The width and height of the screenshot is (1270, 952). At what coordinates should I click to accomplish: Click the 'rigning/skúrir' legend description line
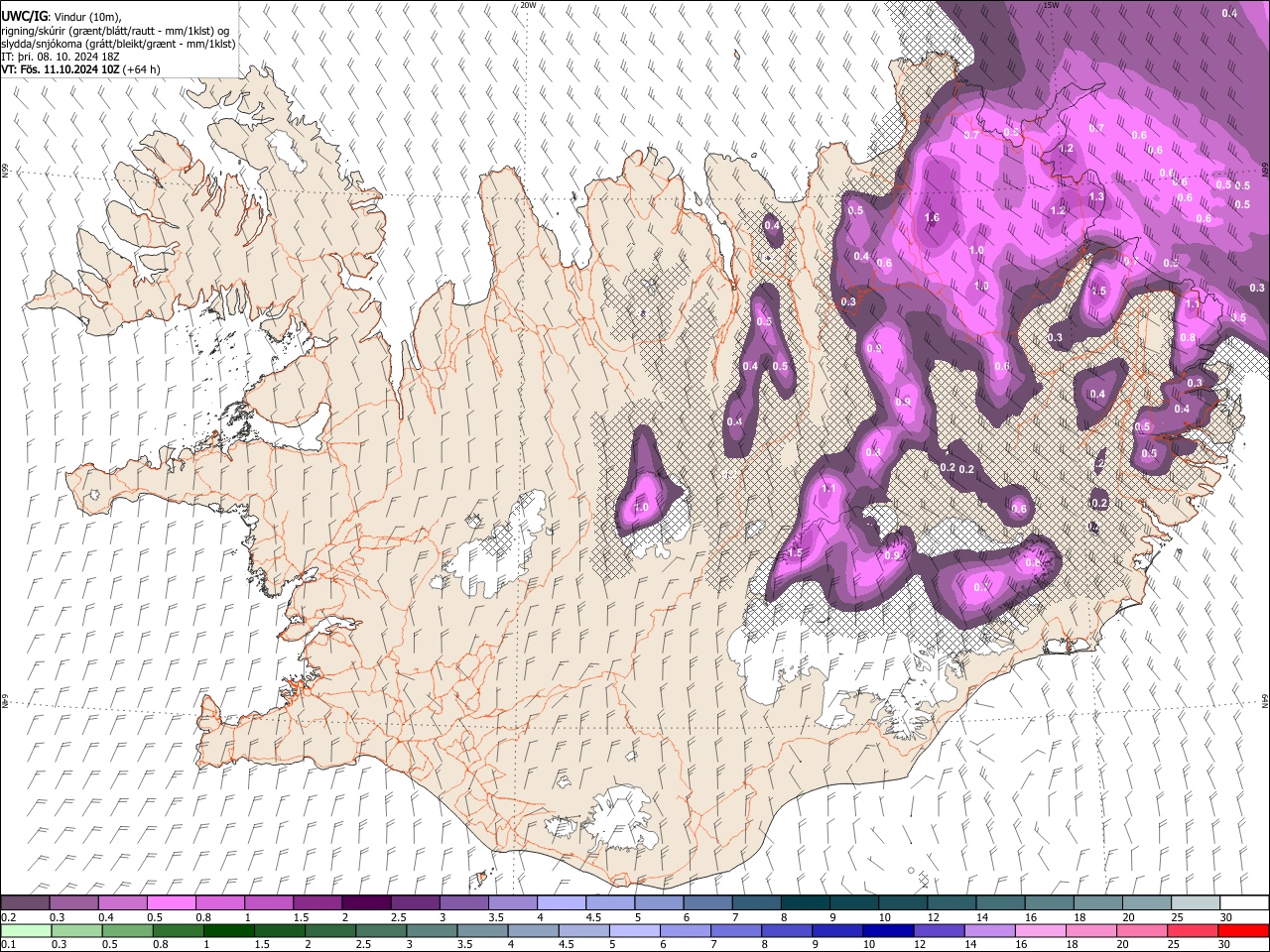pyautogui.click(x=116, y=30)
